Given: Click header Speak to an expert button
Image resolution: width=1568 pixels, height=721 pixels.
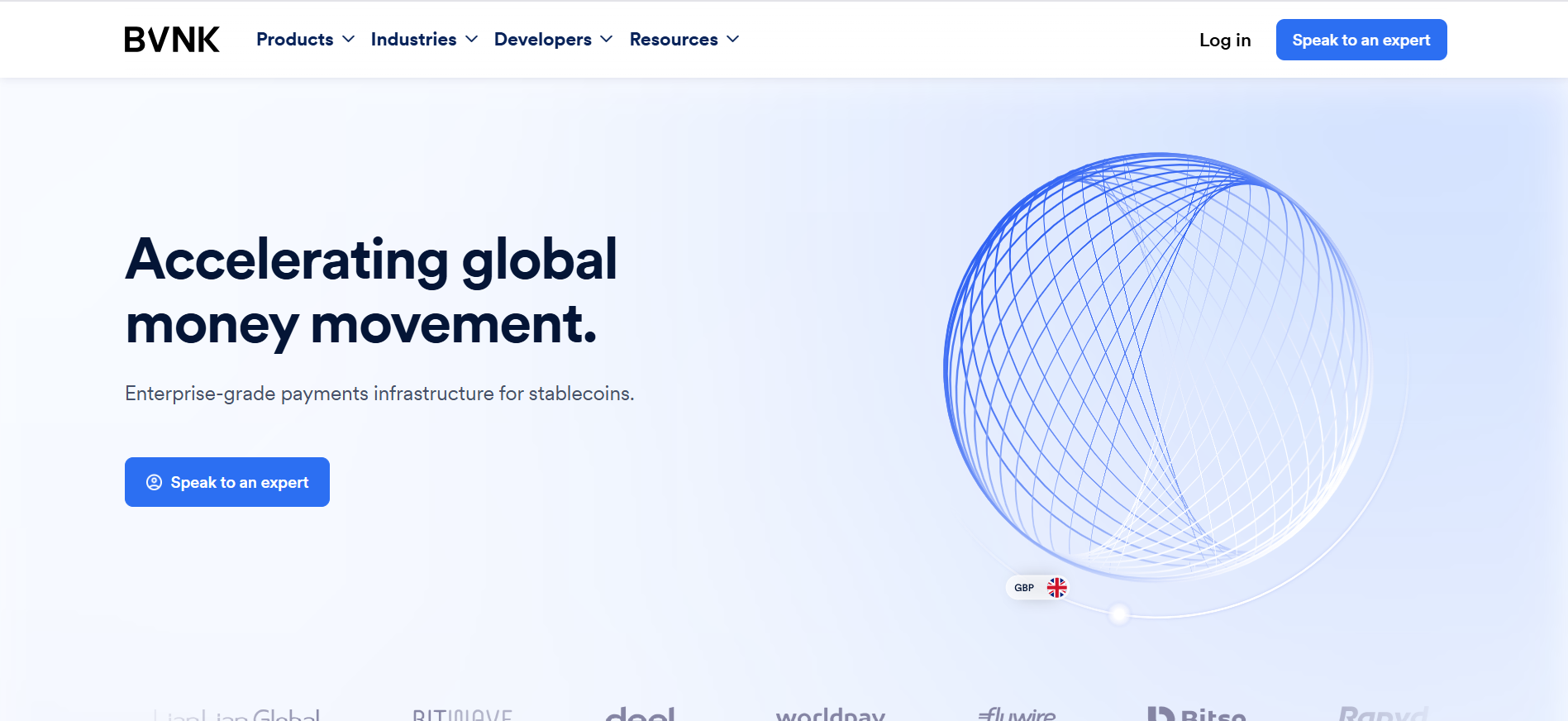Looking at the screenshot, I should 1361,40.
